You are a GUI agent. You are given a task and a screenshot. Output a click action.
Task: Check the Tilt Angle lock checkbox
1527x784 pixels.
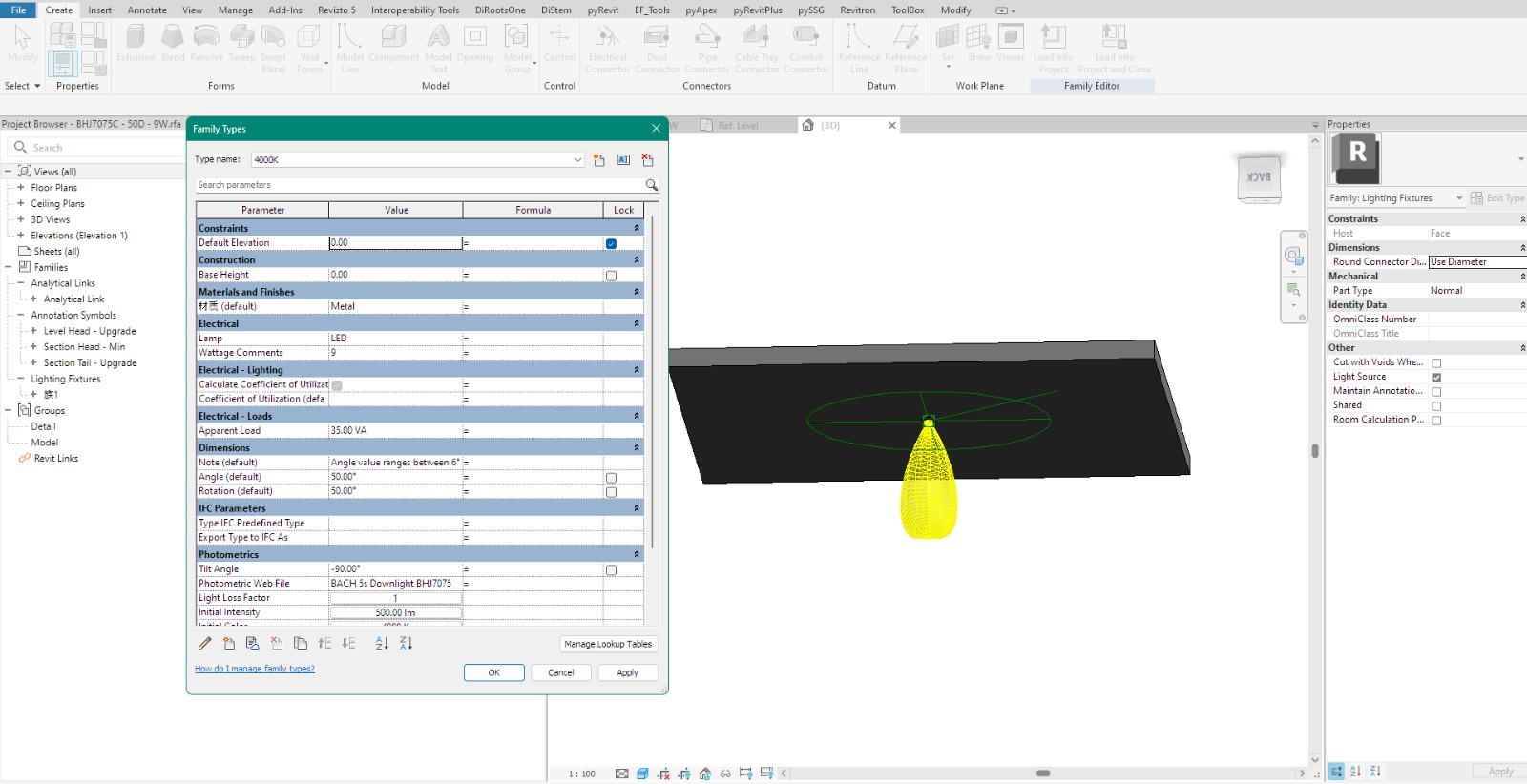(x=611, y=570)
